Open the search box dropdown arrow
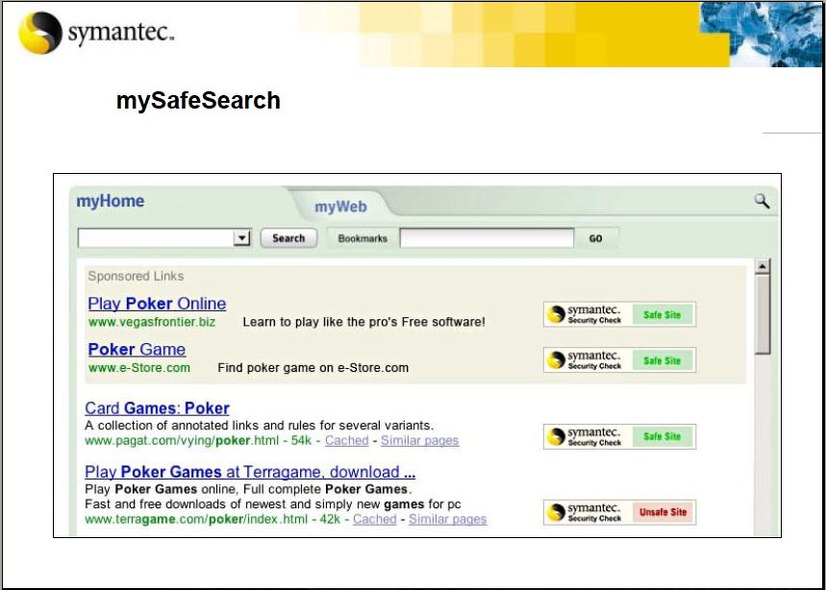The image size is (826, 590). (242, 238)
